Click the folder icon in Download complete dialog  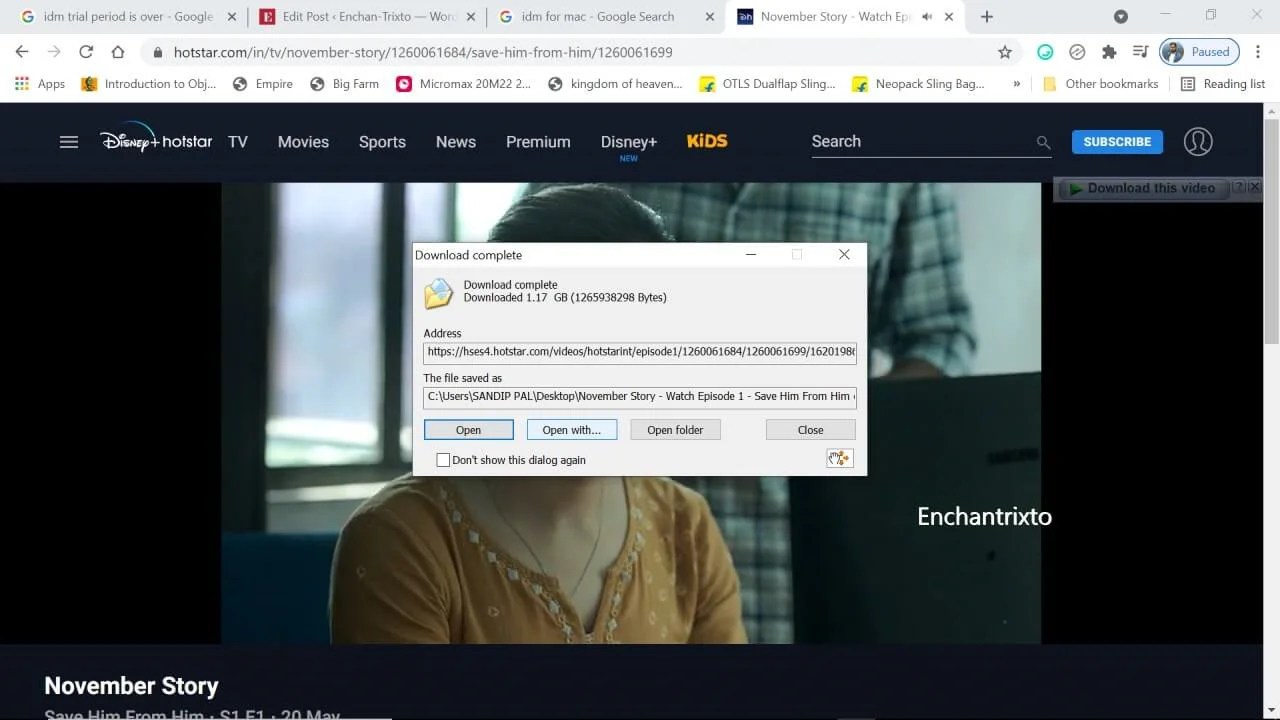(438, 293)
